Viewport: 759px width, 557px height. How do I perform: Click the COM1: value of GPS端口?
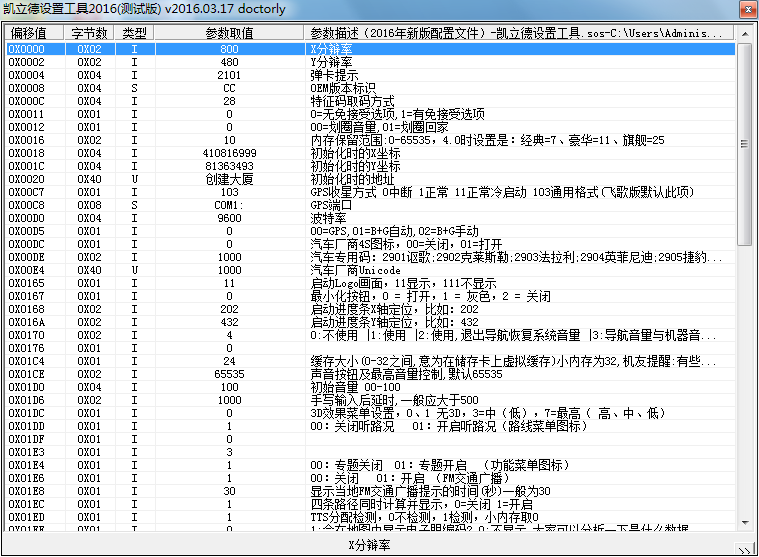coord(229,205)
